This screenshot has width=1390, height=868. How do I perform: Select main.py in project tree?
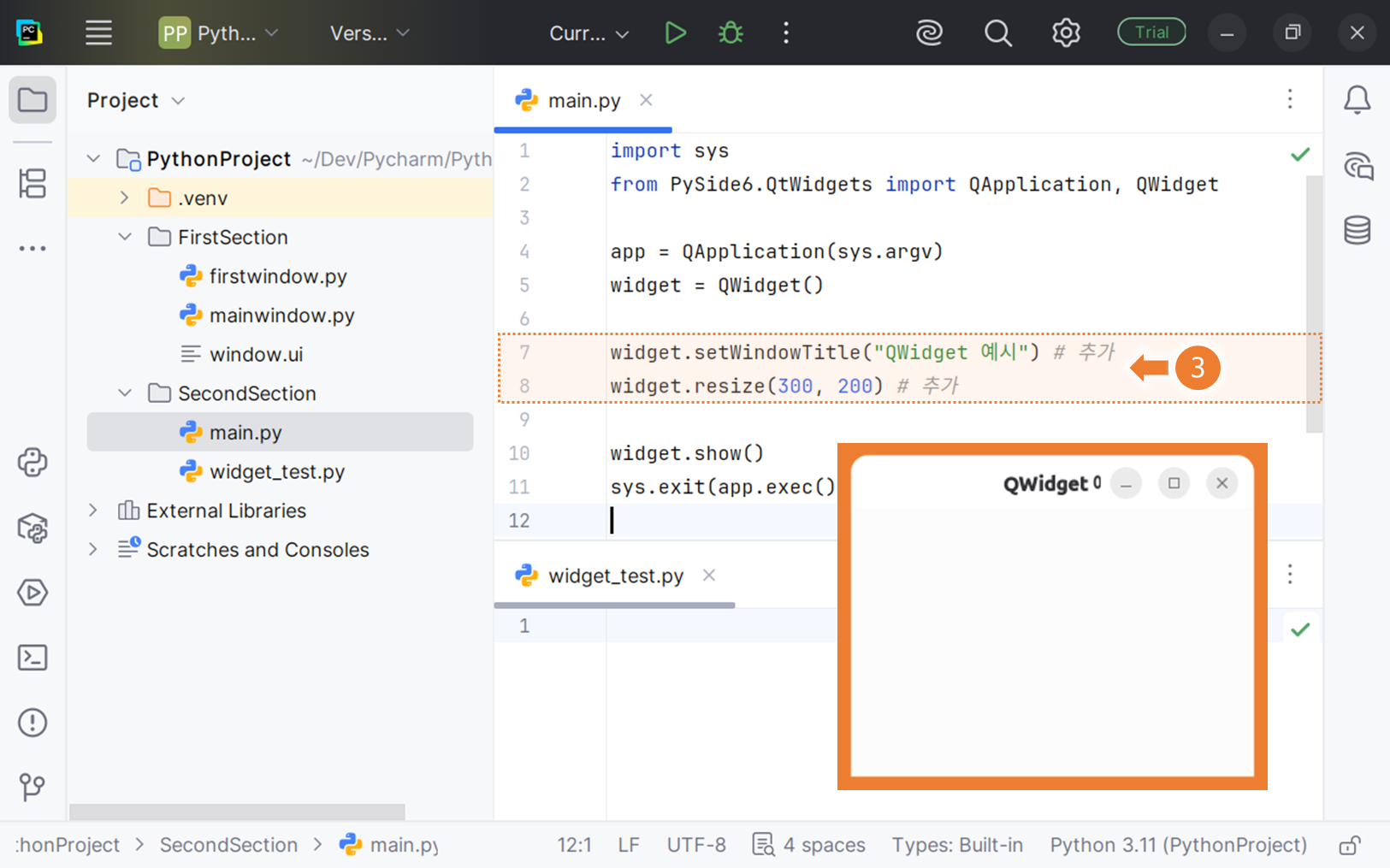tap(280, 432)
